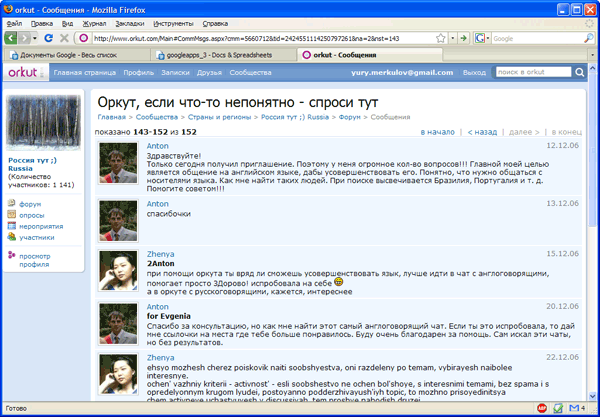Click опросы sidebar icon

[11, 214]
